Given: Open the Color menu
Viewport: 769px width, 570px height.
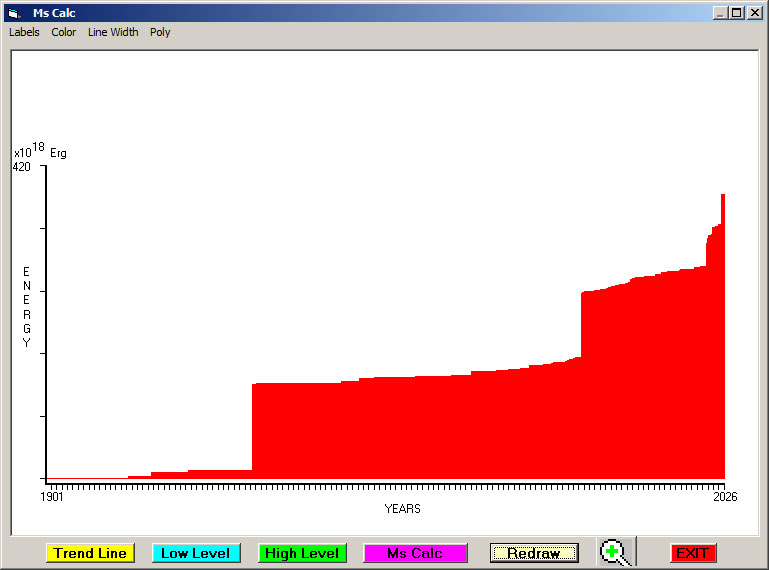Looking at the screenshot, I should [64, 32].
